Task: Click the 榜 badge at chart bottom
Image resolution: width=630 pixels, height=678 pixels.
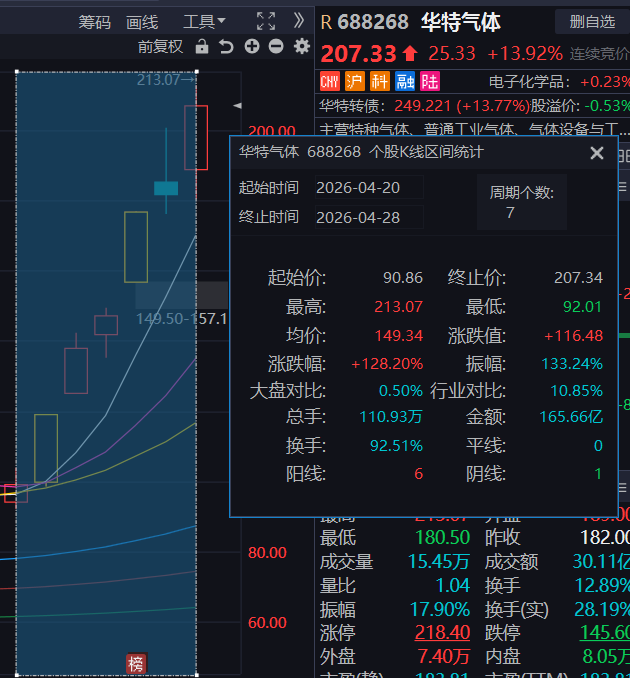Action: 136,664
